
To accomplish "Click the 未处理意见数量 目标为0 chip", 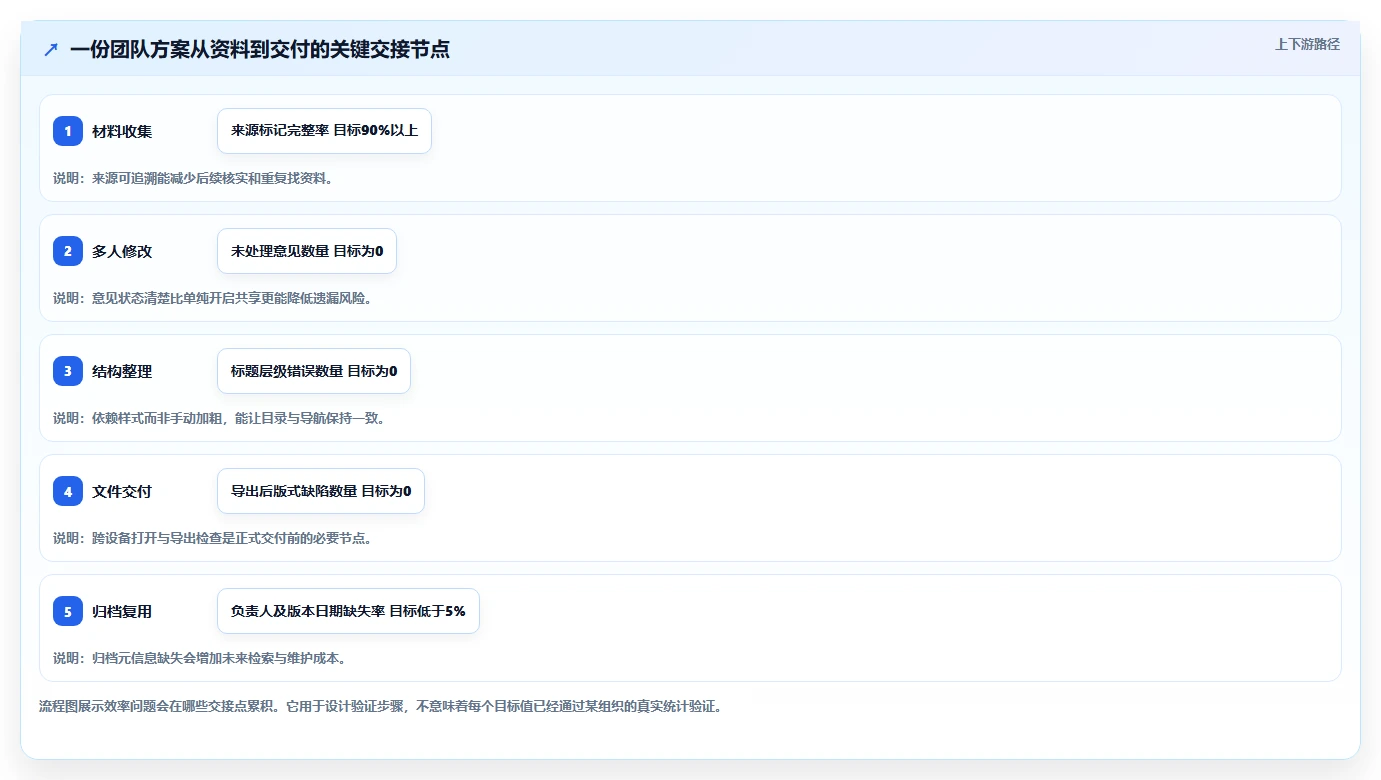I will 307,251.
